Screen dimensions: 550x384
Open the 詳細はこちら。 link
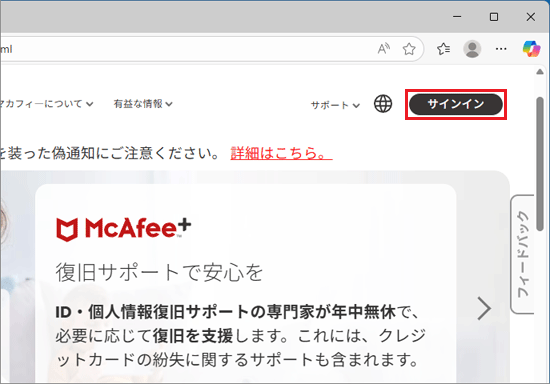click(x=281, y=153)
